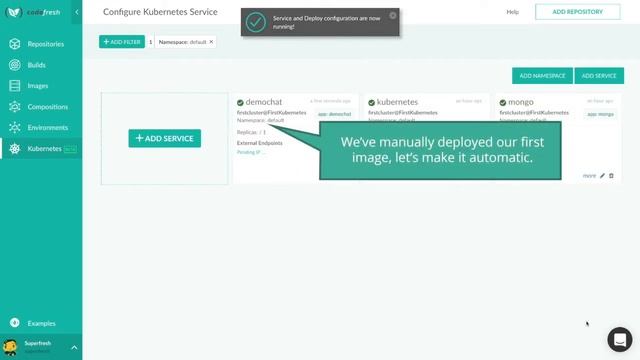Click External Endpoints on the demochat card
Screen dimensions: 640x360
point(260,143)
